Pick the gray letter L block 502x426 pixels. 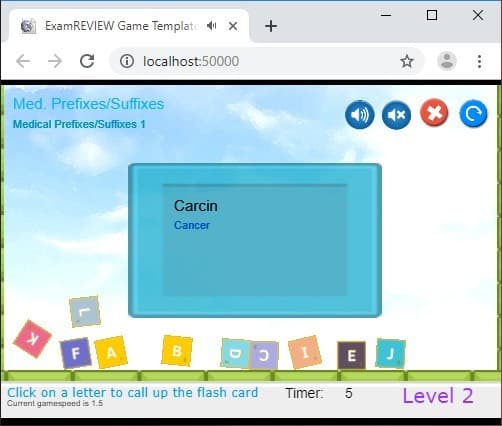(85, 312)
